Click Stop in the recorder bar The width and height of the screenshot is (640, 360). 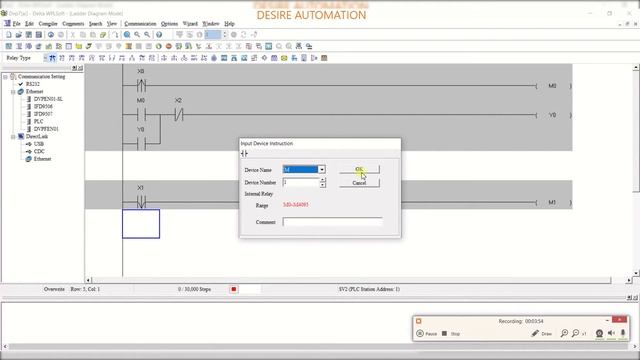(451, 333)
